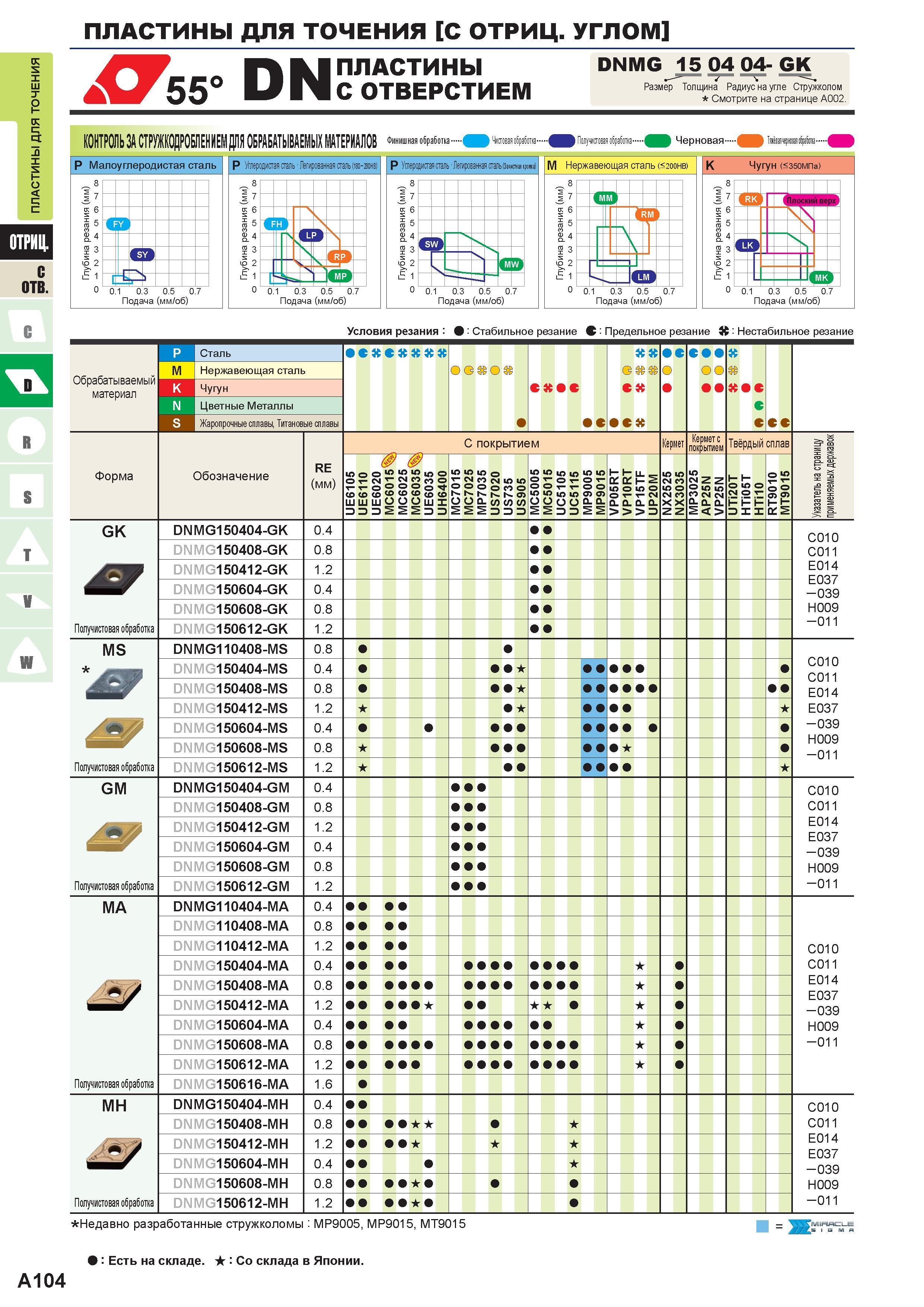924x1307 pixels.
Task: Click designation 'DNMG150616-MA'
Action: [x=231, y=1085]
